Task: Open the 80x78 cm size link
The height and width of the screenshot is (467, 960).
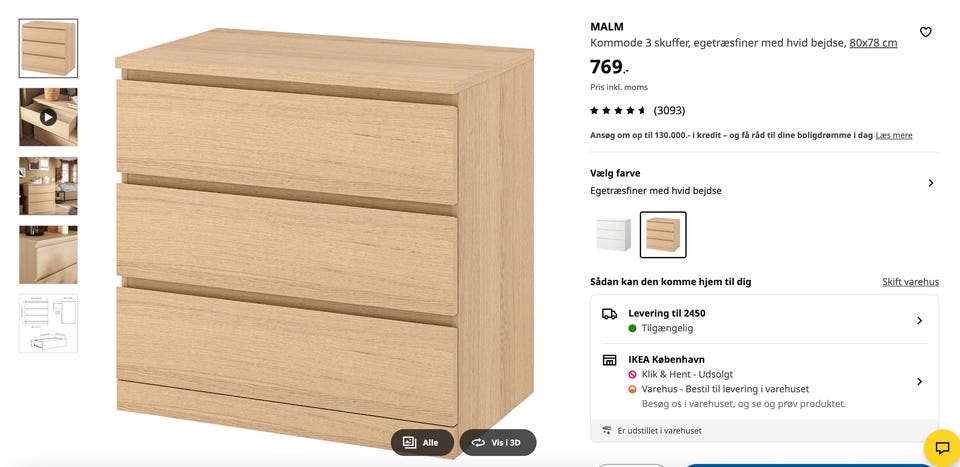Action: (x=873, y=43)
